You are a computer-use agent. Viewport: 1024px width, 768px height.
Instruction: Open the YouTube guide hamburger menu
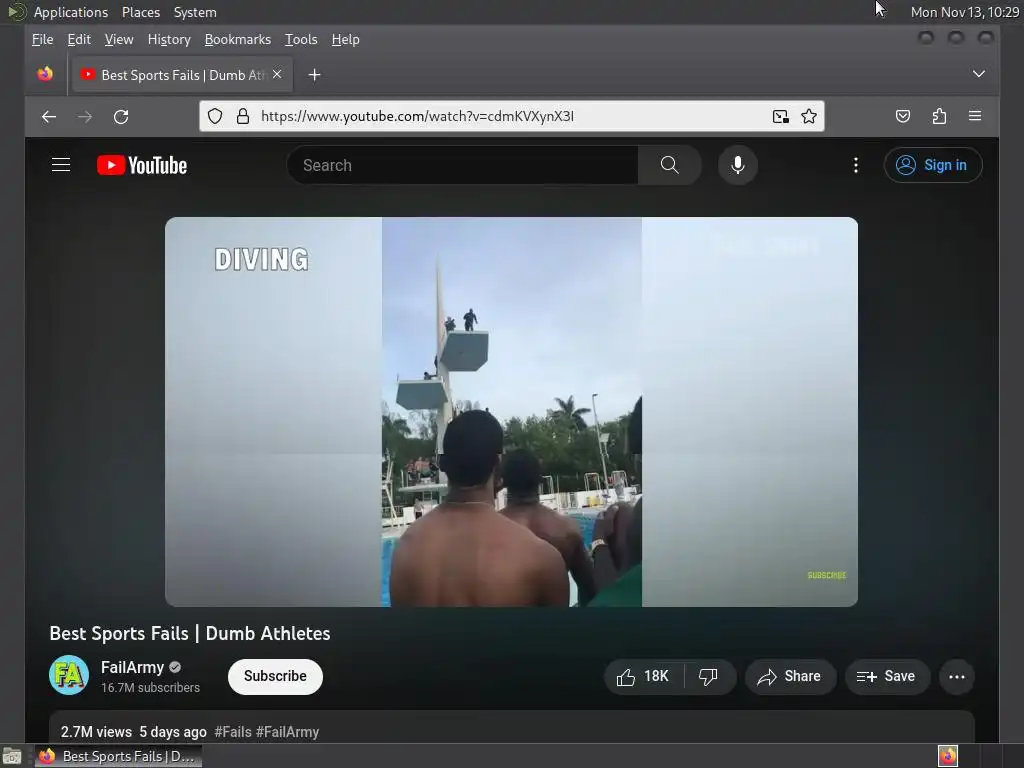pyautogui.click(x=61, y=165)
